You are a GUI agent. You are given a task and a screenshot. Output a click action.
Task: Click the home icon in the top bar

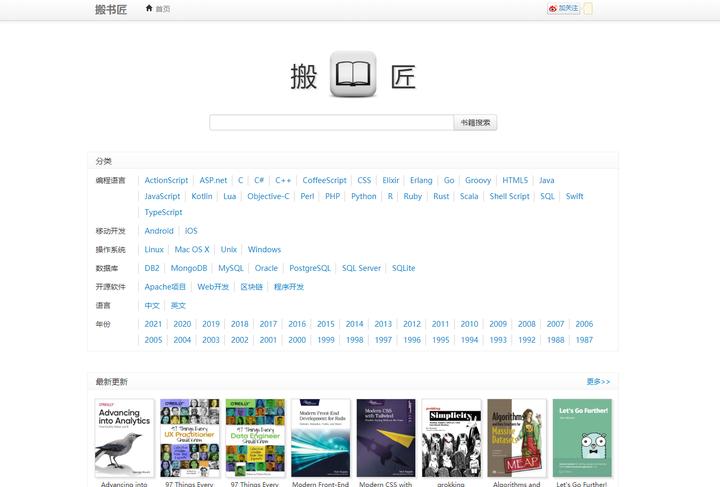149,8
